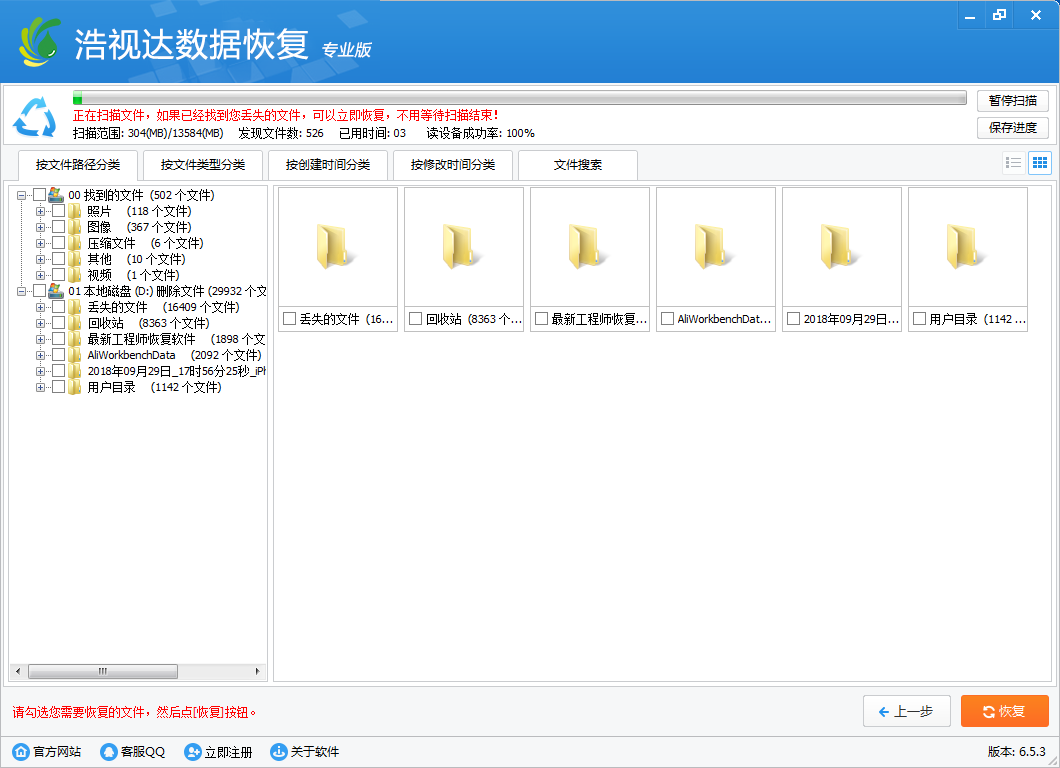Check the 照片 folder checkbox in tree
The height and width of the screenshot is (768, 1060).
coord(58,211)
